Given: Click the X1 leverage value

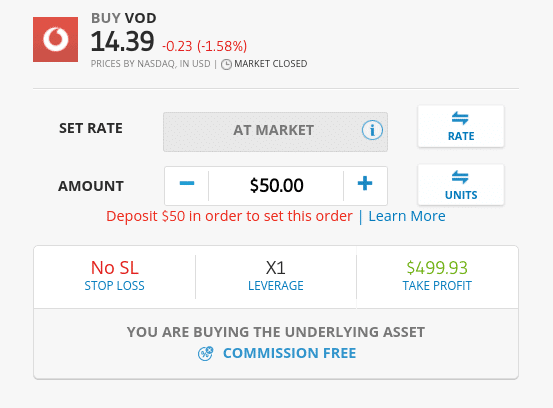Looking at the screenshot, I should [275, 268].
